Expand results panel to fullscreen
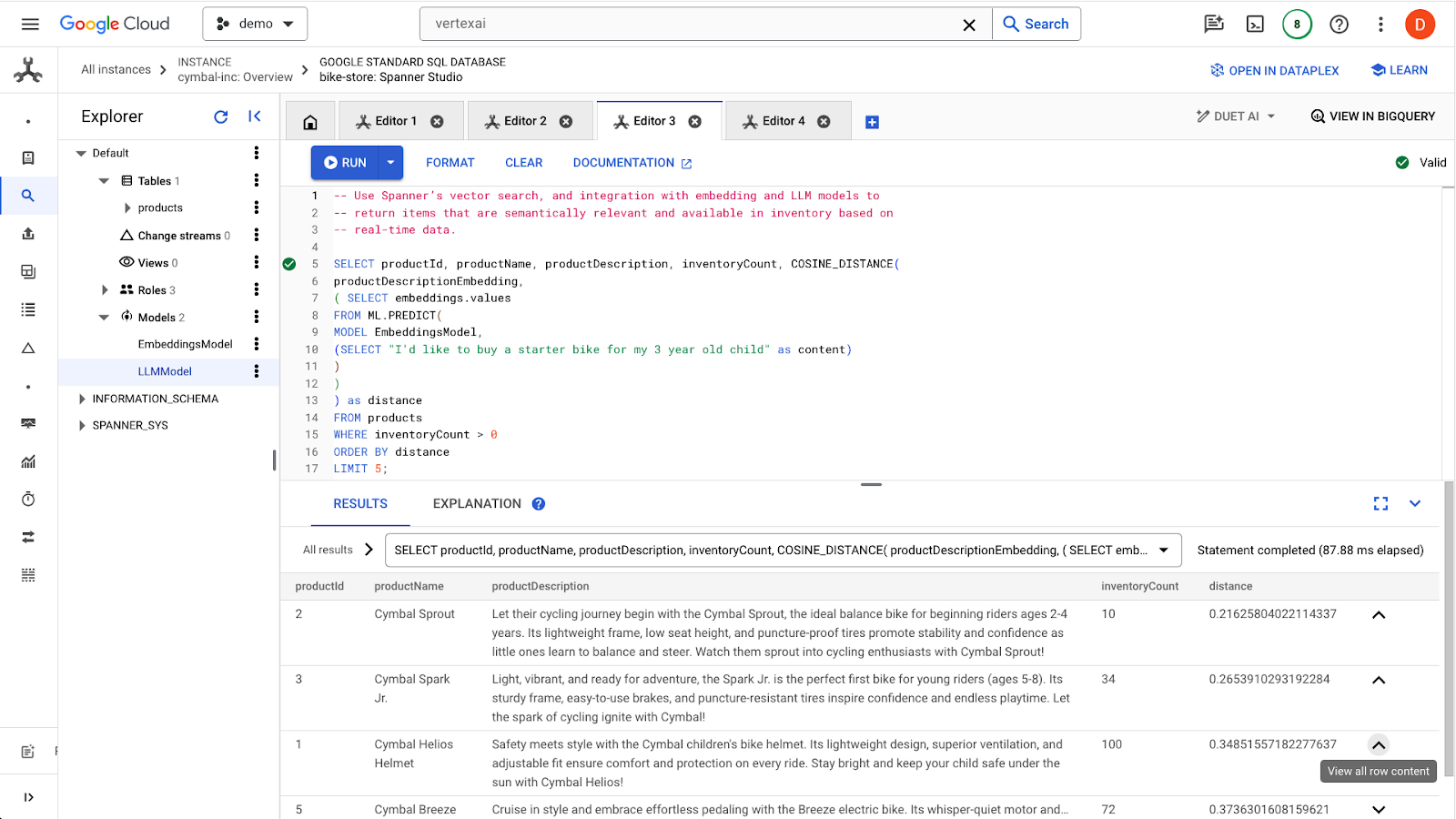The height and width of the screenshot is (819, 1456). [x=1380, y=504]
